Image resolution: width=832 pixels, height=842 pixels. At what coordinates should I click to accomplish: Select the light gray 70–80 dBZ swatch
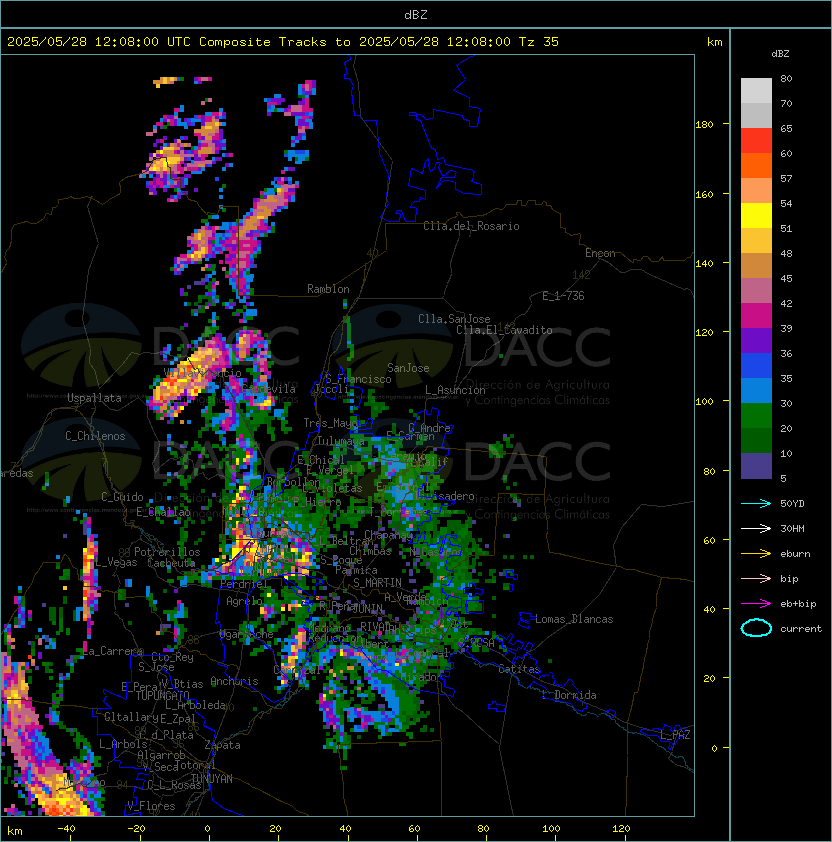coord(756,91)
